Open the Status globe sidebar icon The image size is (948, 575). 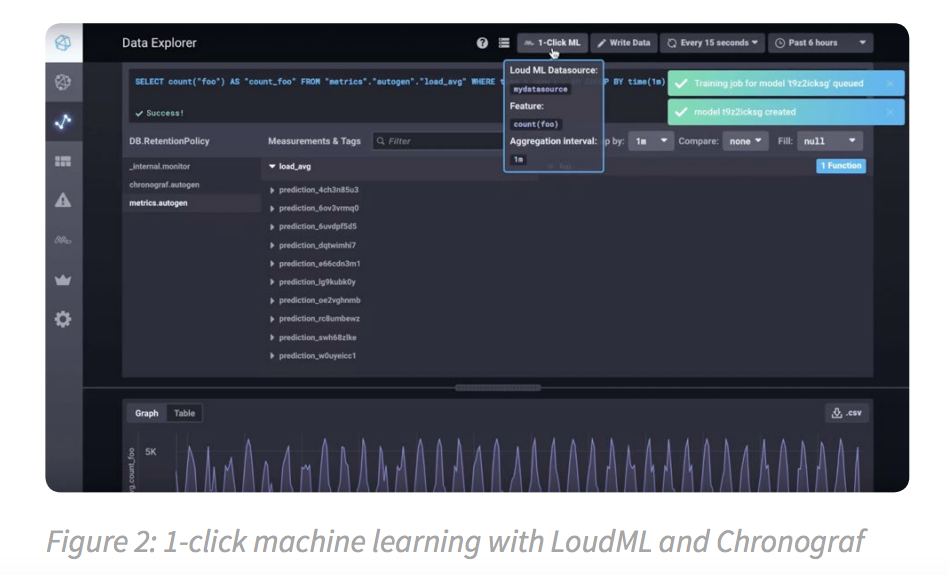pyautogui.click(x=63, y=82)
